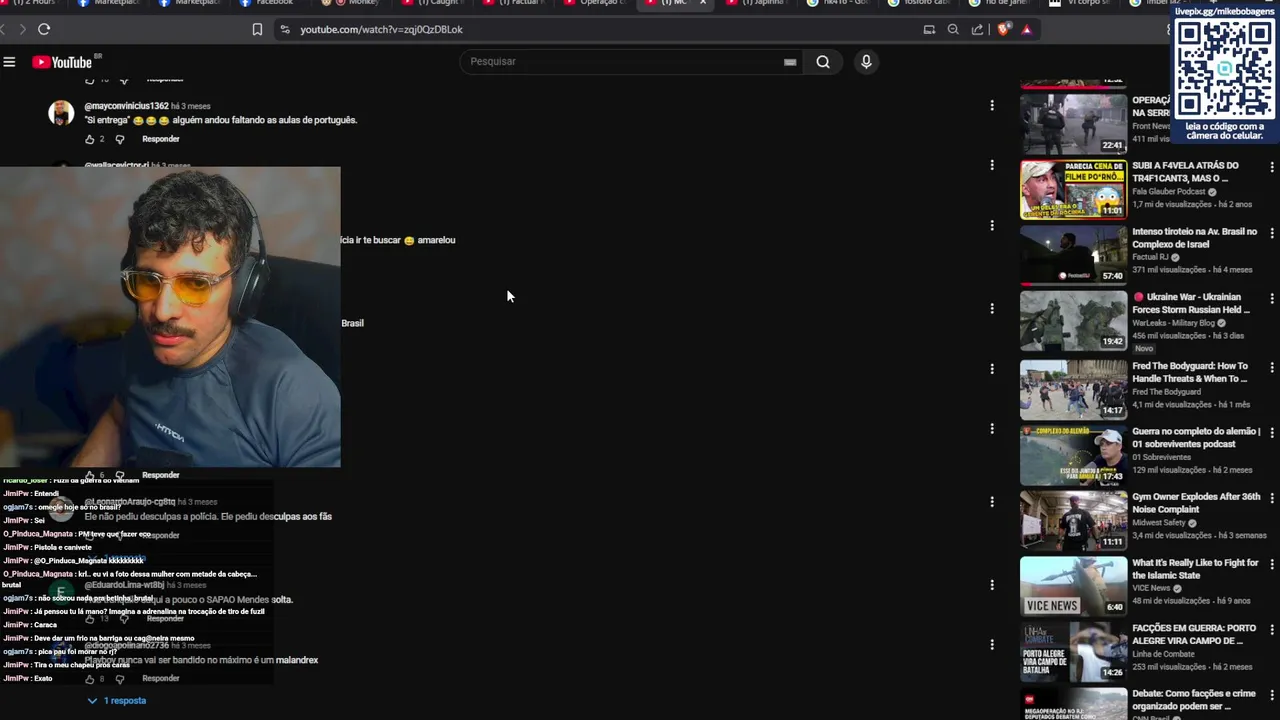
Task: Open 'Debate: Como facções e crime' video title
Action: click(x=1194, y=700)
